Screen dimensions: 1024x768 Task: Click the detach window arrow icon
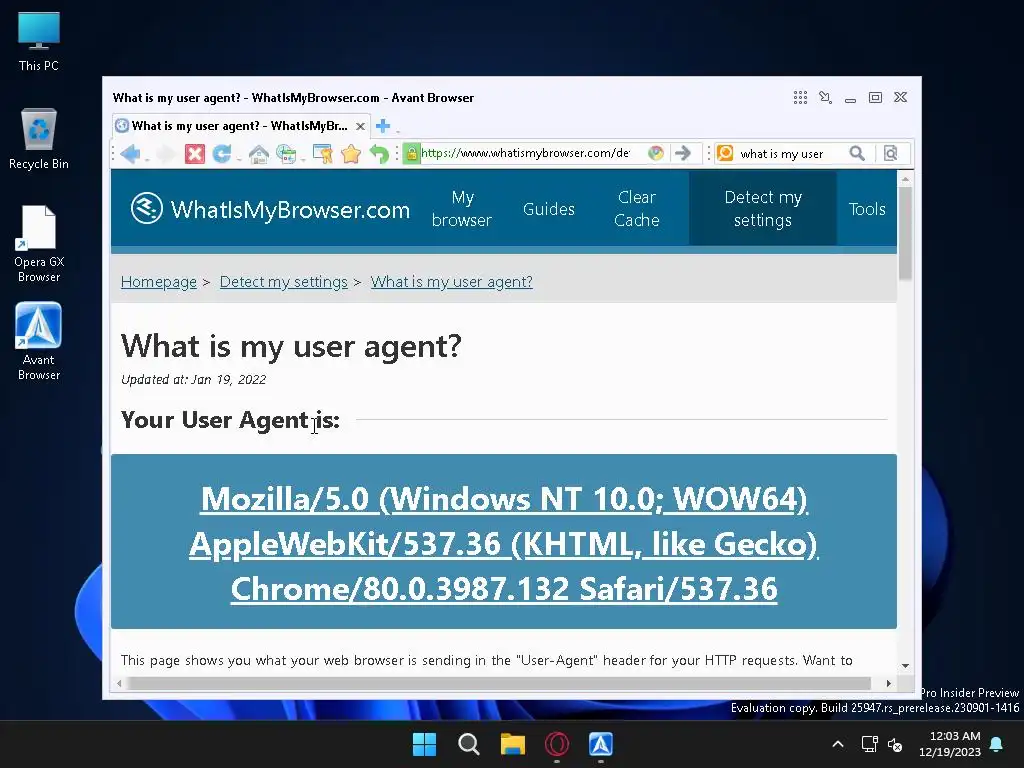click(825, 97)
